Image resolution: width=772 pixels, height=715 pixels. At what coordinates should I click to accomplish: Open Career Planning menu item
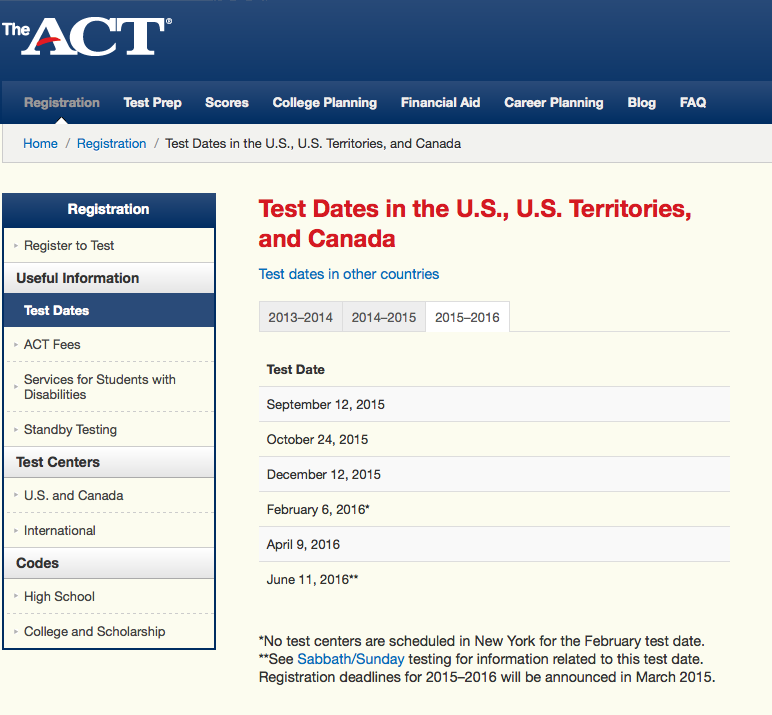[554, 102]
